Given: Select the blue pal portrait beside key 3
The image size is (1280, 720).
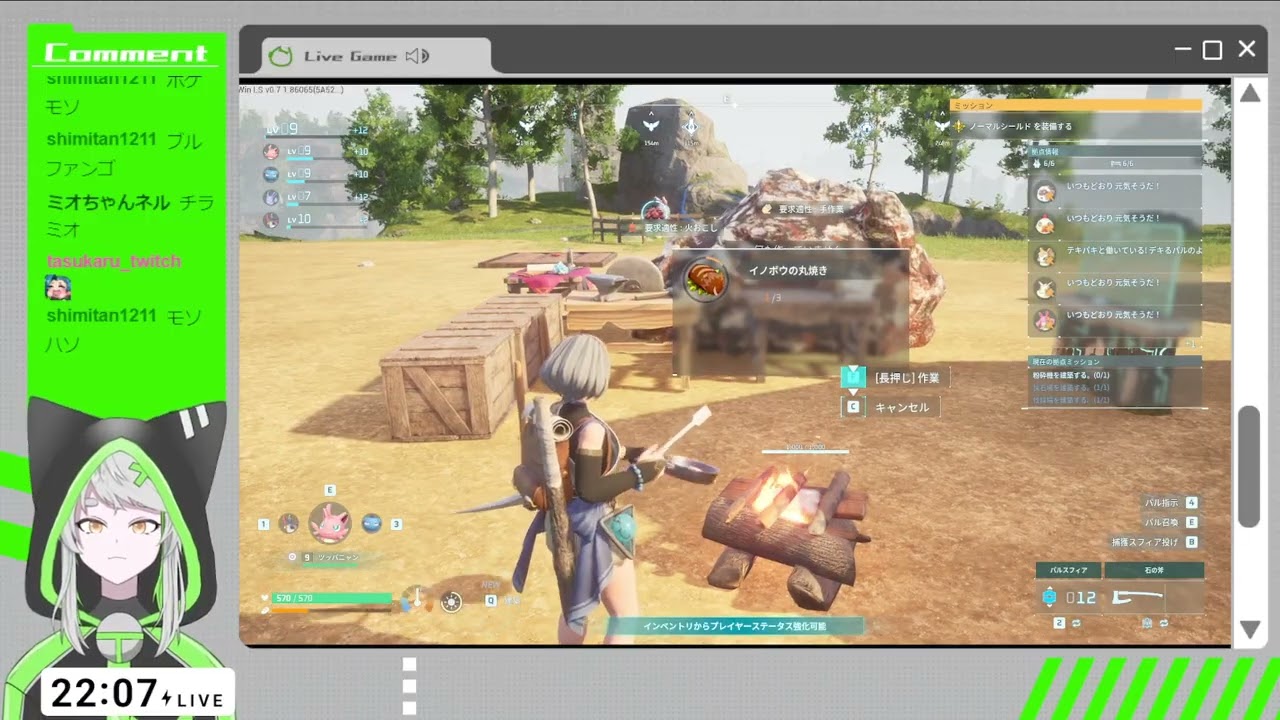Looking at the screenshot, I should (x=372, y=523).
